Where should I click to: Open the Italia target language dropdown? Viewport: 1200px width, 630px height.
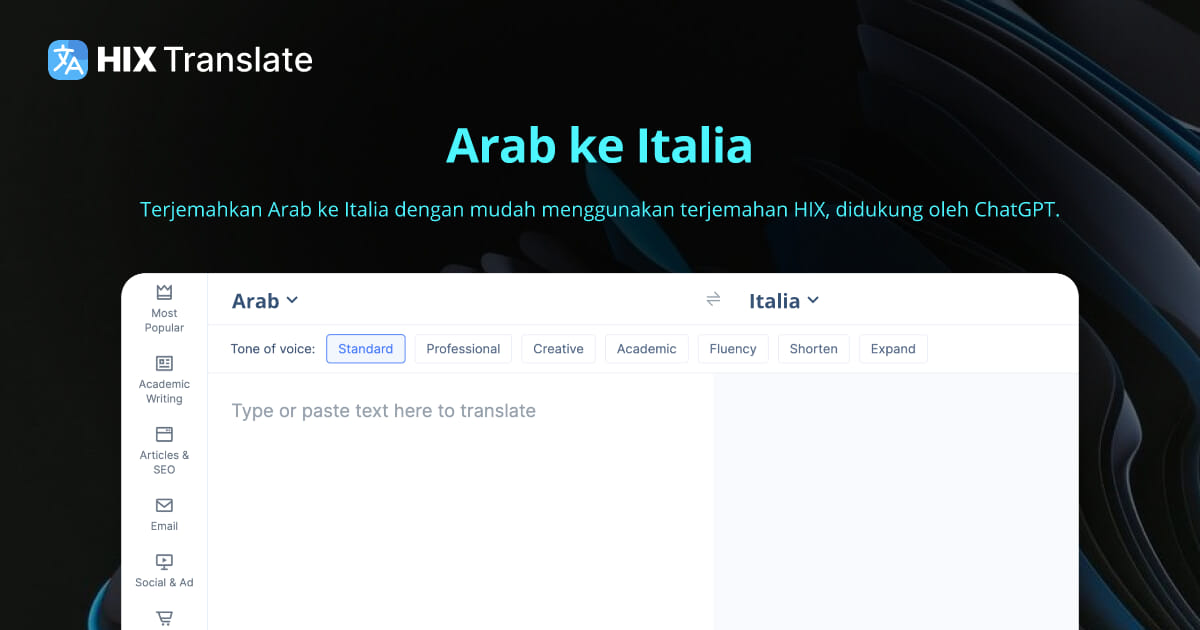click(x=784, y=300)
